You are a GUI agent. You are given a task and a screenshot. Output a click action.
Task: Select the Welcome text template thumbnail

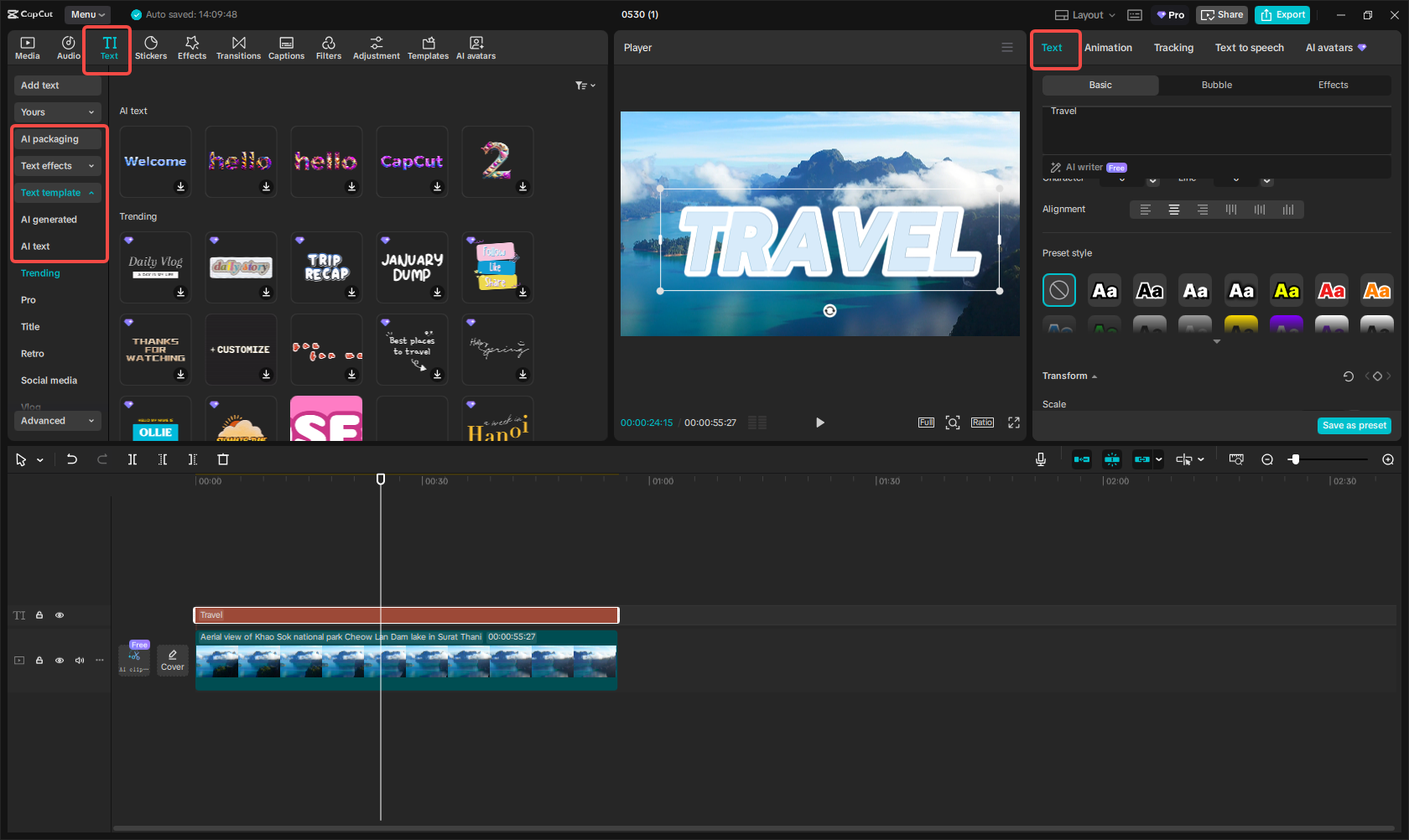[155, 161]
